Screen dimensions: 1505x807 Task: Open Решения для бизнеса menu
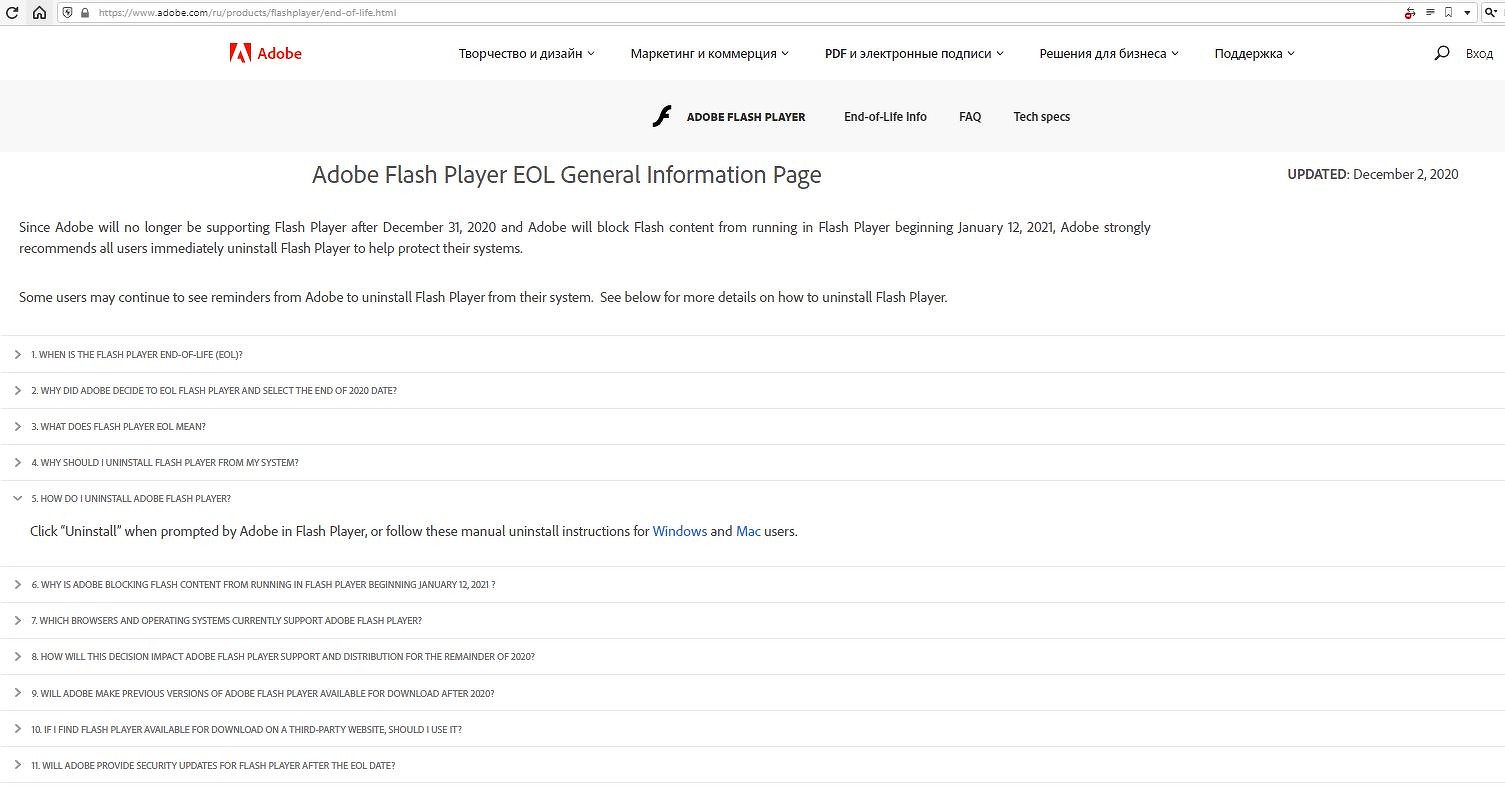[x=1109, y=54]
